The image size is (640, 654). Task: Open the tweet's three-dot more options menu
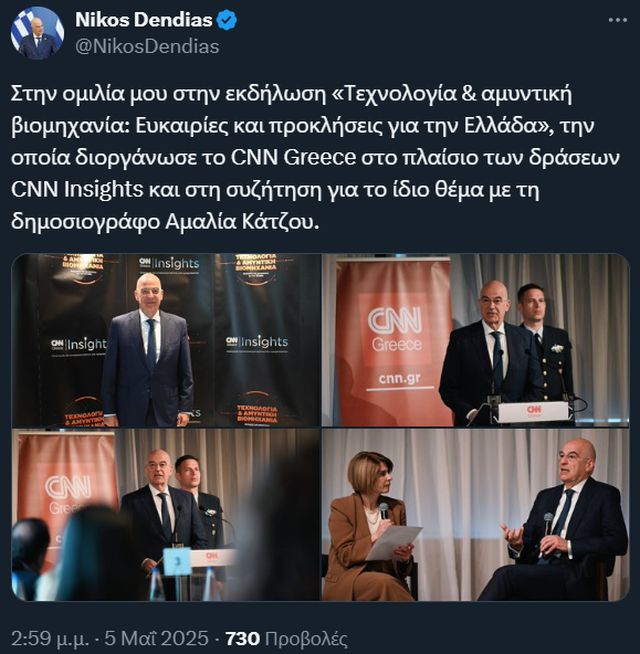click(617, 20)
